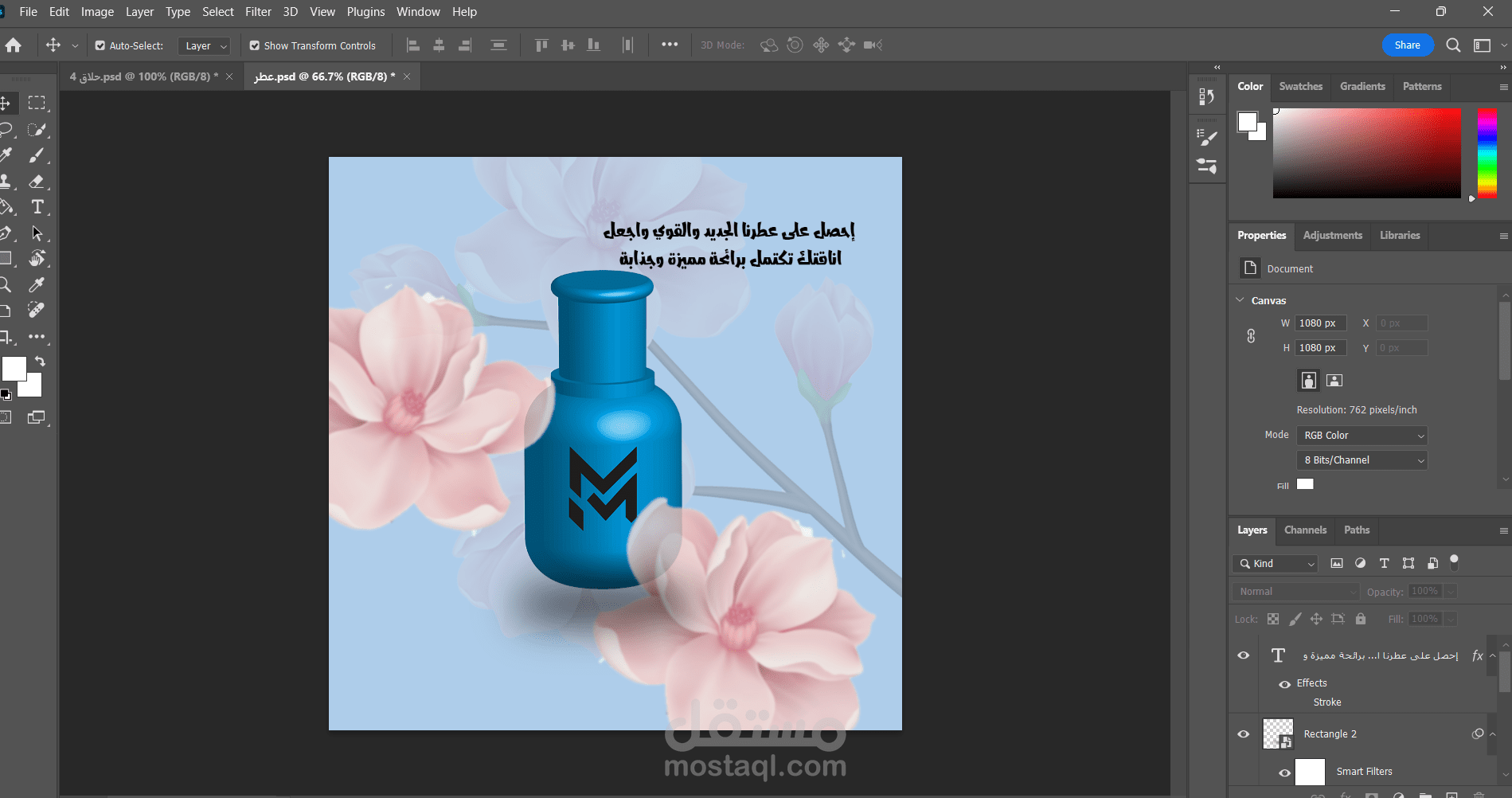1512x798 pixels.
Task: Open more align options ellipsis
Action: [x=670, y=45]
